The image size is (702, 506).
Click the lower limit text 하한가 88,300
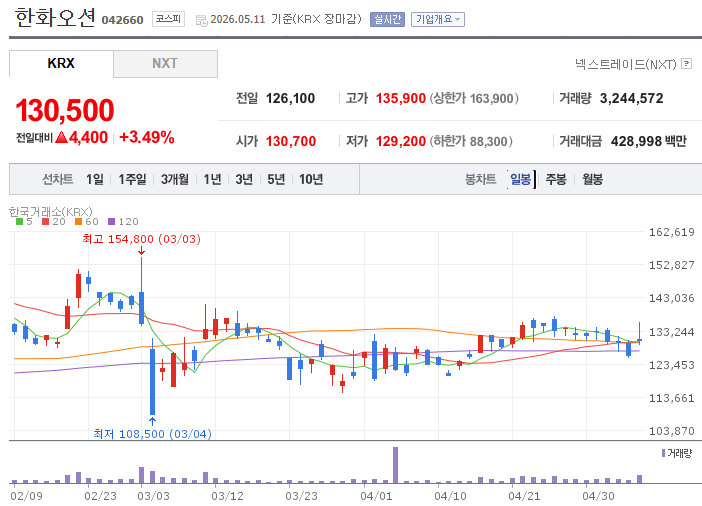[x=471, y=141]
